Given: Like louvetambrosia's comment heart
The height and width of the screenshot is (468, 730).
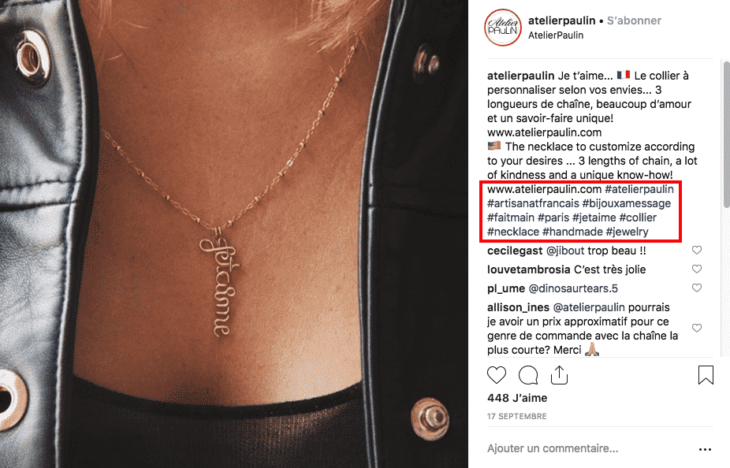Looking at the screenshot, I should click(x=696, y=269).
